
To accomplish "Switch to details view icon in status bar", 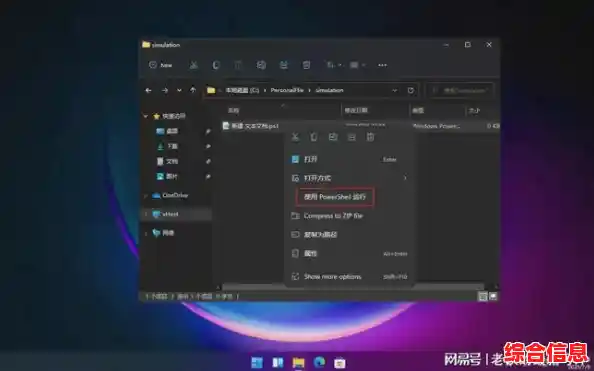I will coord(483,297).
